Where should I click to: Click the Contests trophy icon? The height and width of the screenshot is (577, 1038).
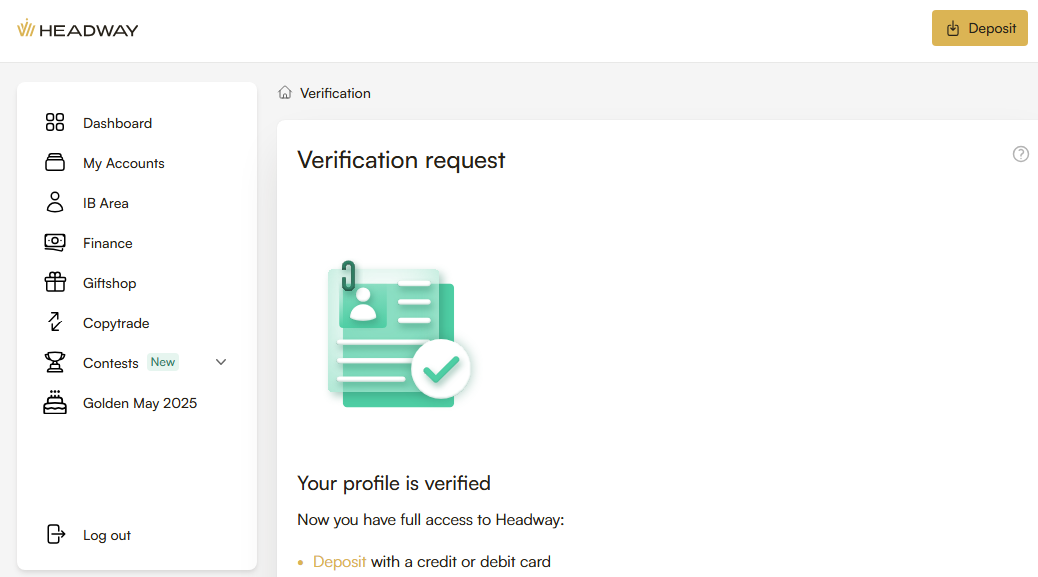[55, 362]
